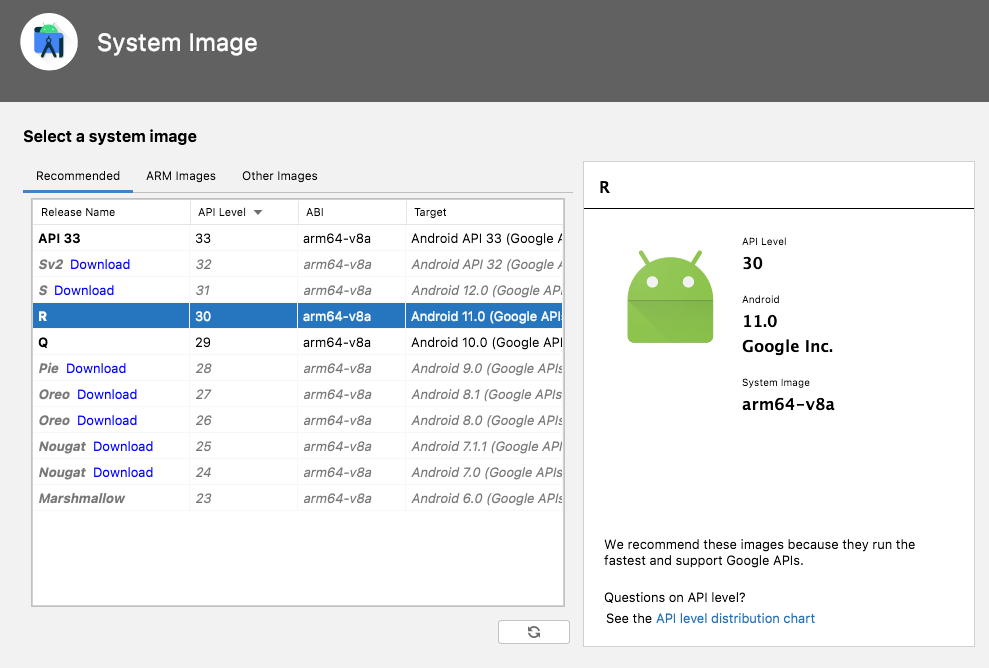Switch to the Recommended tab
Screen dimensions: 989x668
pyautogui.click(x=78, y=176)
